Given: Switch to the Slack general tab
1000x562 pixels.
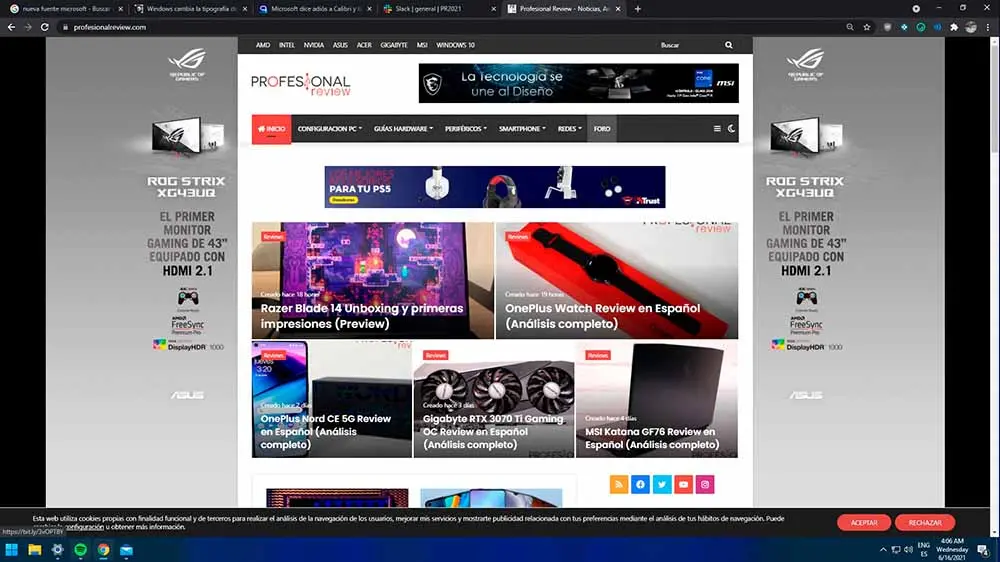Looking at the screenshot, I should [x=439, y=9].
